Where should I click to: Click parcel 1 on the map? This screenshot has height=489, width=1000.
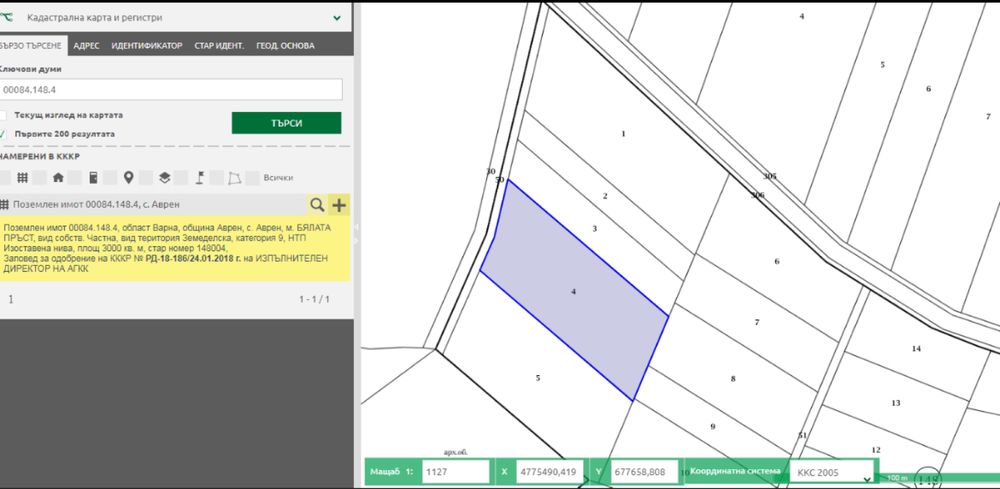pyautogui.click(x=623, y=134)
